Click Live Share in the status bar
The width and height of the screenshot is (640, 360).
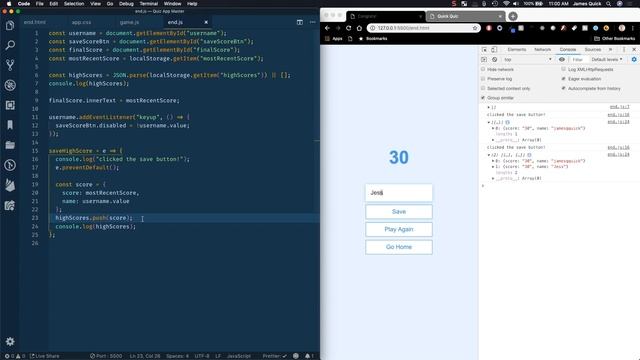[44, 356]
